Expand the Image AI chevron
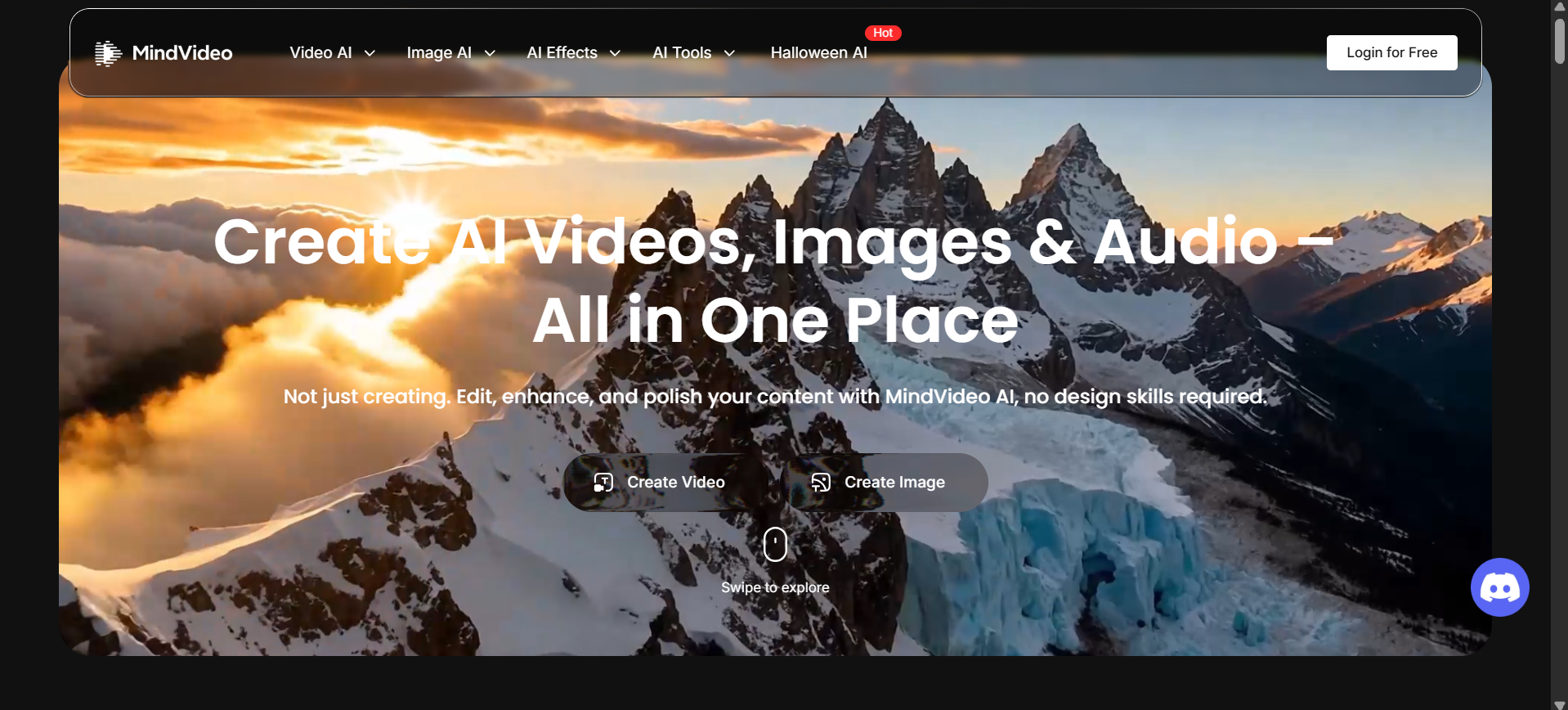The width and height of the screenshot is (1568, 710). [490, 53]
